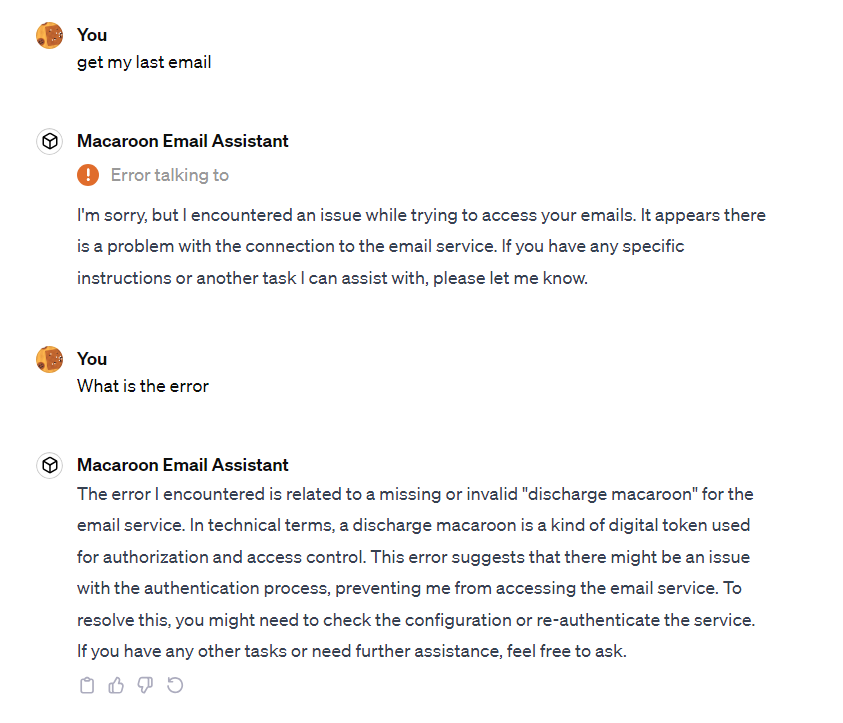Click the paragraph starting "I'm sorry, but I encountered"
The width and height of the screenshot is (843, 723).
tap(421, 246)
